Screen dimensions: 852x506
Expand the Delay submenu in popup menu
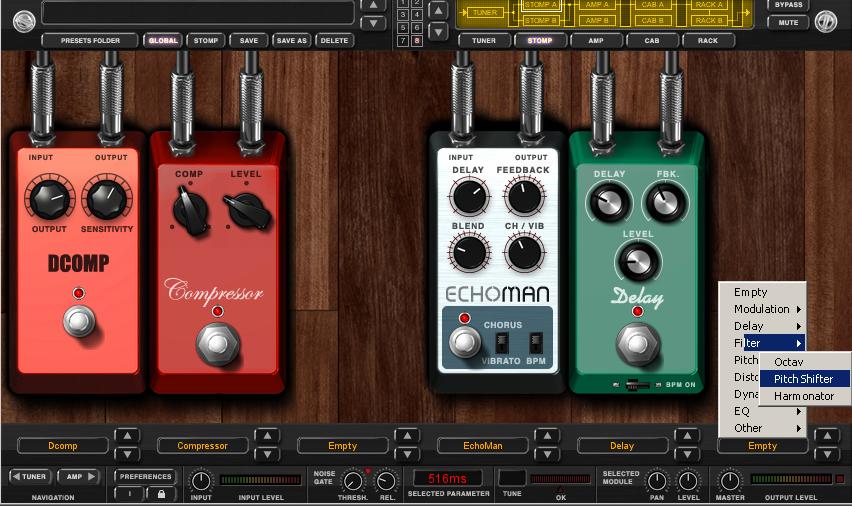click(x=762, y=326)
